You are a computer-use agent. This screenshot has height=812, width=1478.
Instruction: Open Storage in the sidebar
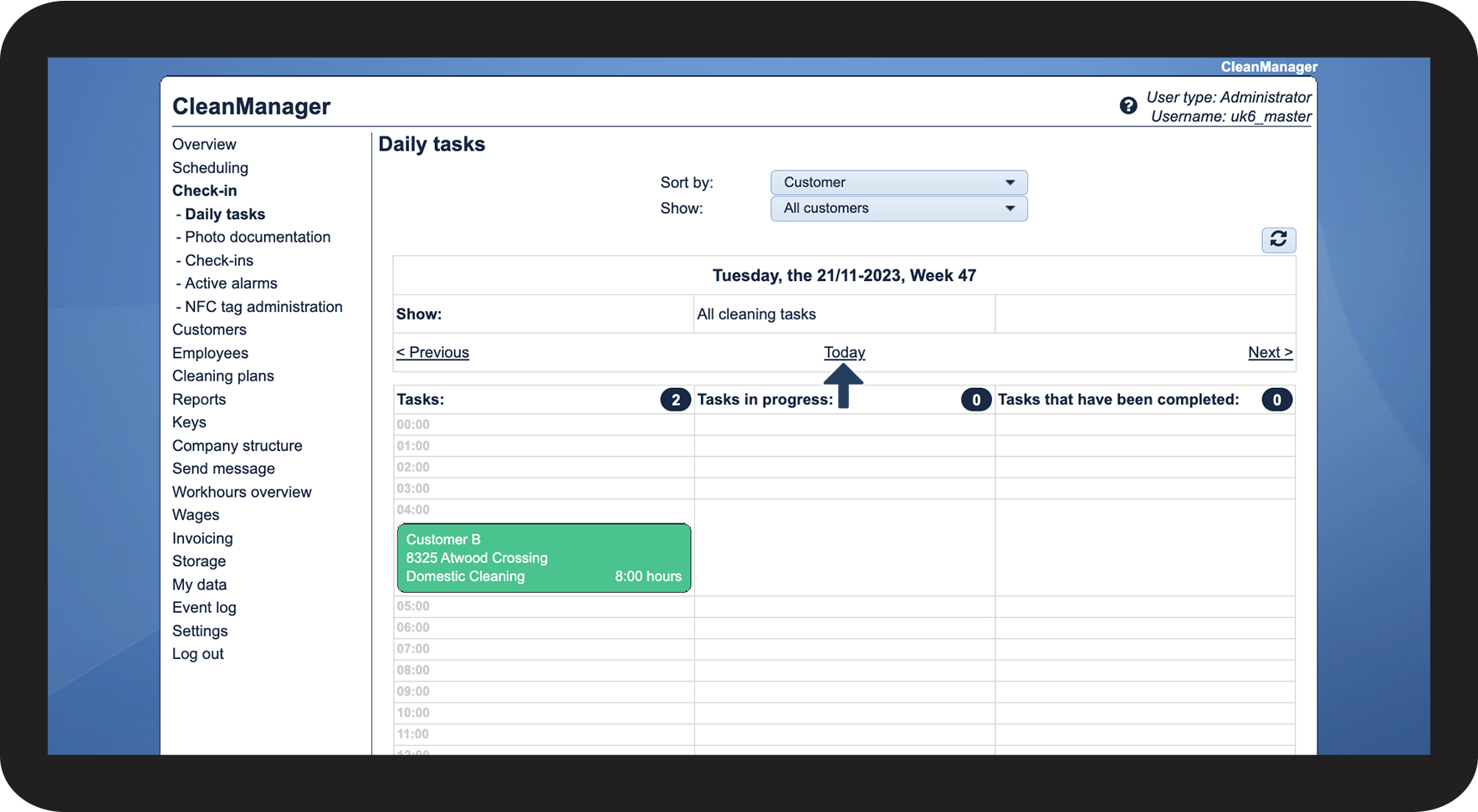(x=199, y=561)
